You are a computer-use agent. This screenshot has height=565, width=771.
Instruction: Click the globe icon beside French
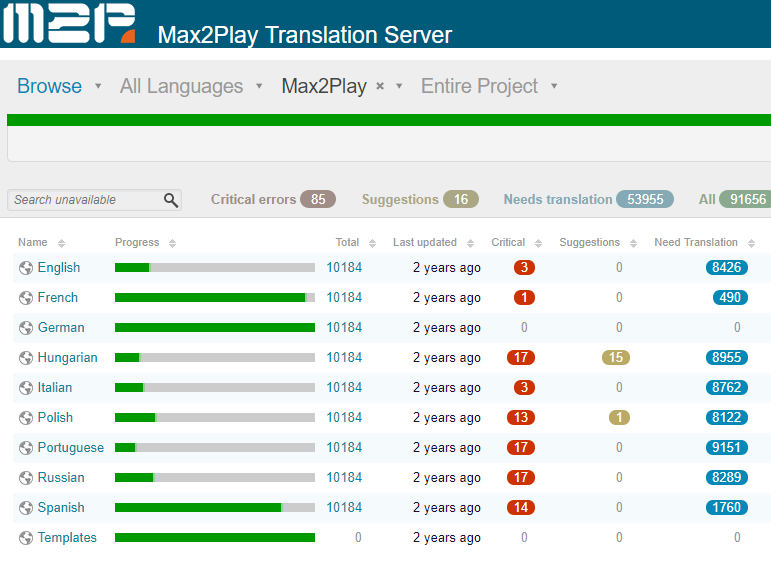[26, 298]
